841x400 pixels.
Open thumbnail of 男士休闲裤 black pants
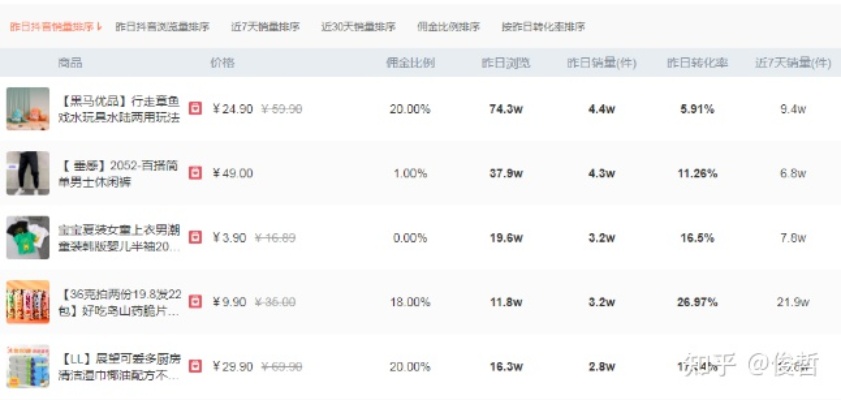click(x=28, y=173)
